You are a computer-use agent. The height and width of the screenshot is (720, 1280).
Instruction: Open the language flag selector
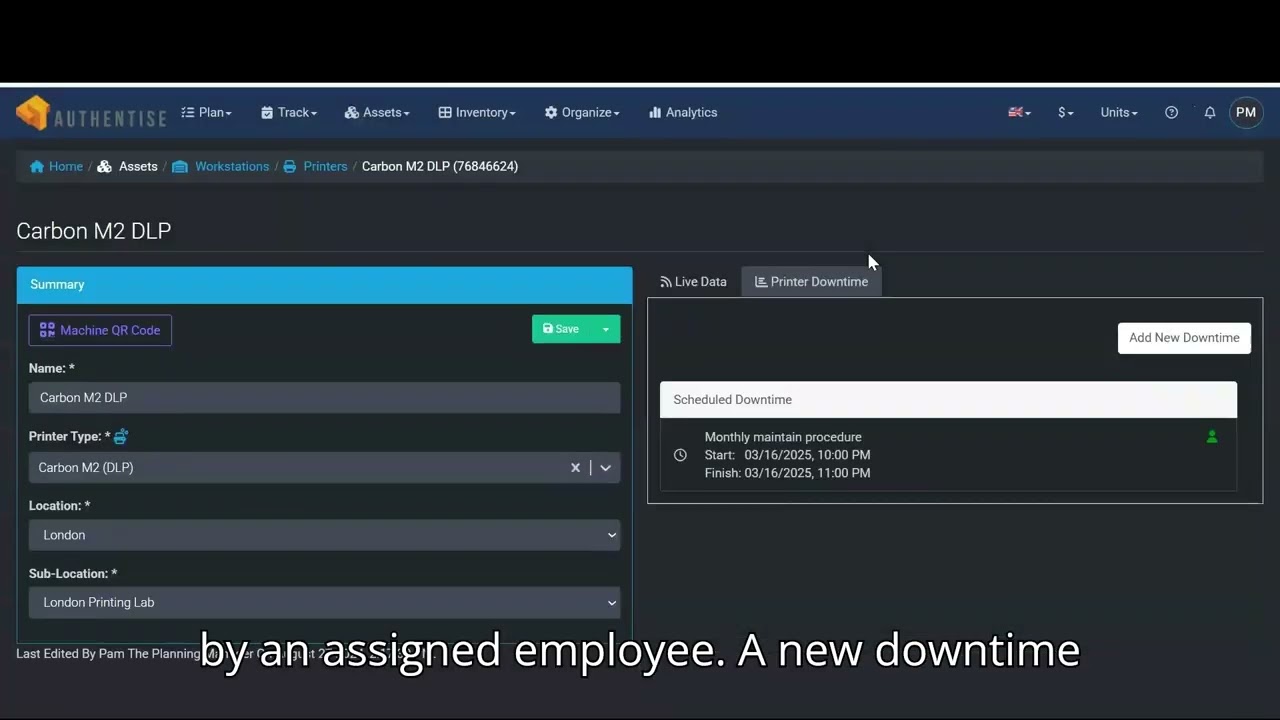click(x=1019, y=113)
